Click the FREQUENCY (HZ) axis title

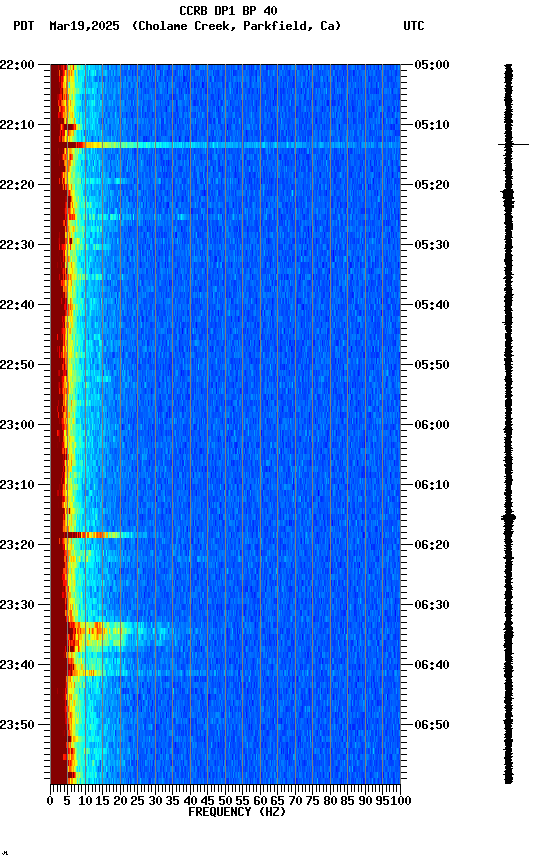tap(237, 812)
